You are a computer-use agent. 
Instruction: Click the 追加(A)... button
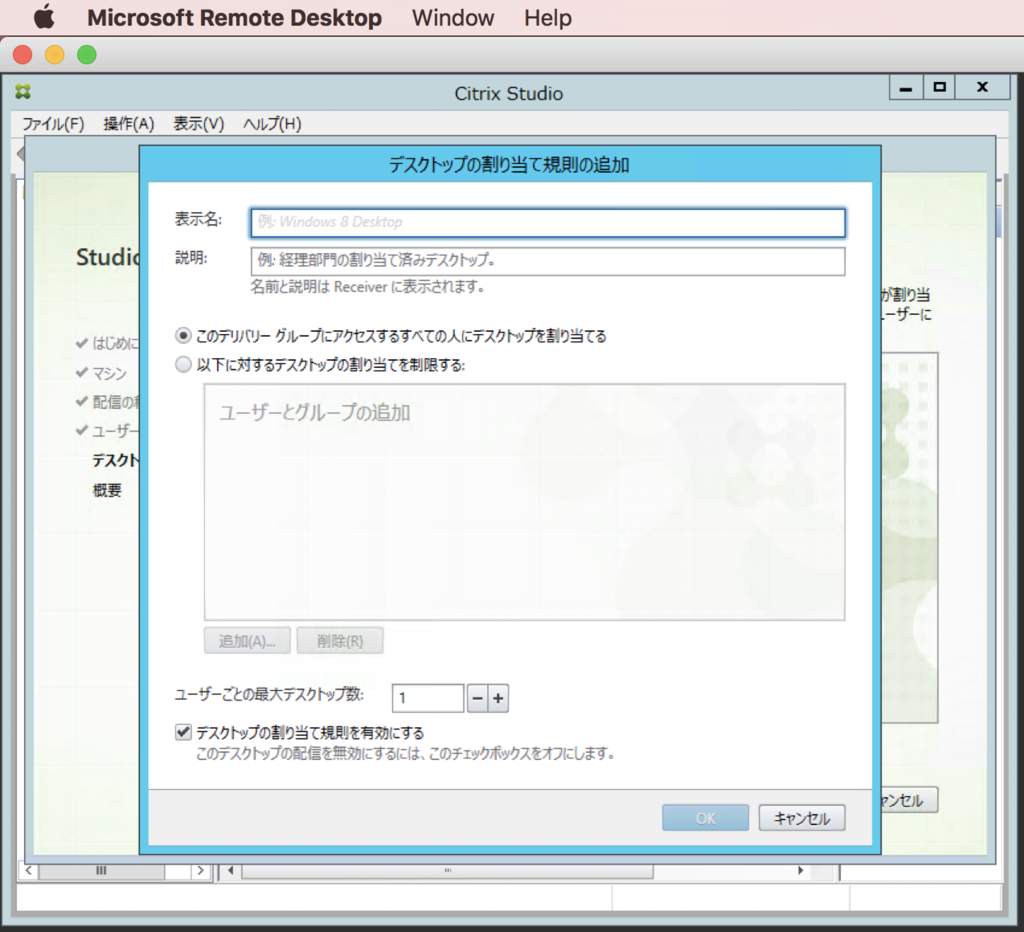tap(247, 641)
